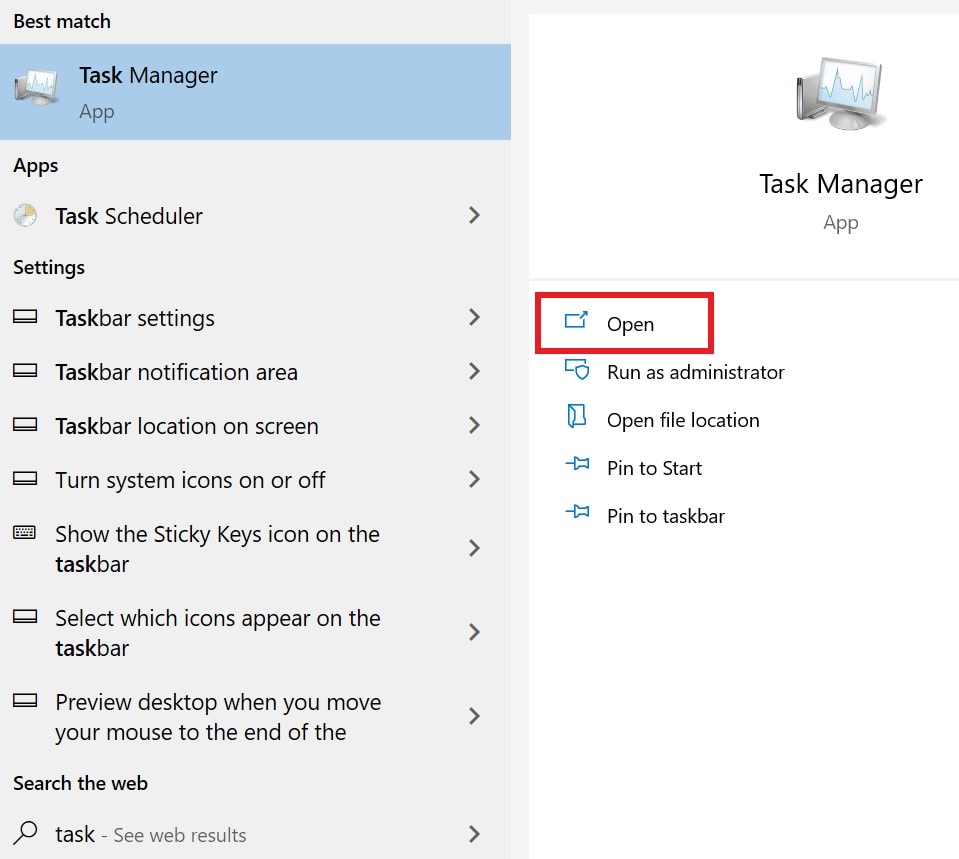Click the Open action icon
The height and width of the screenshot is (859, 959).
point(576,320)
